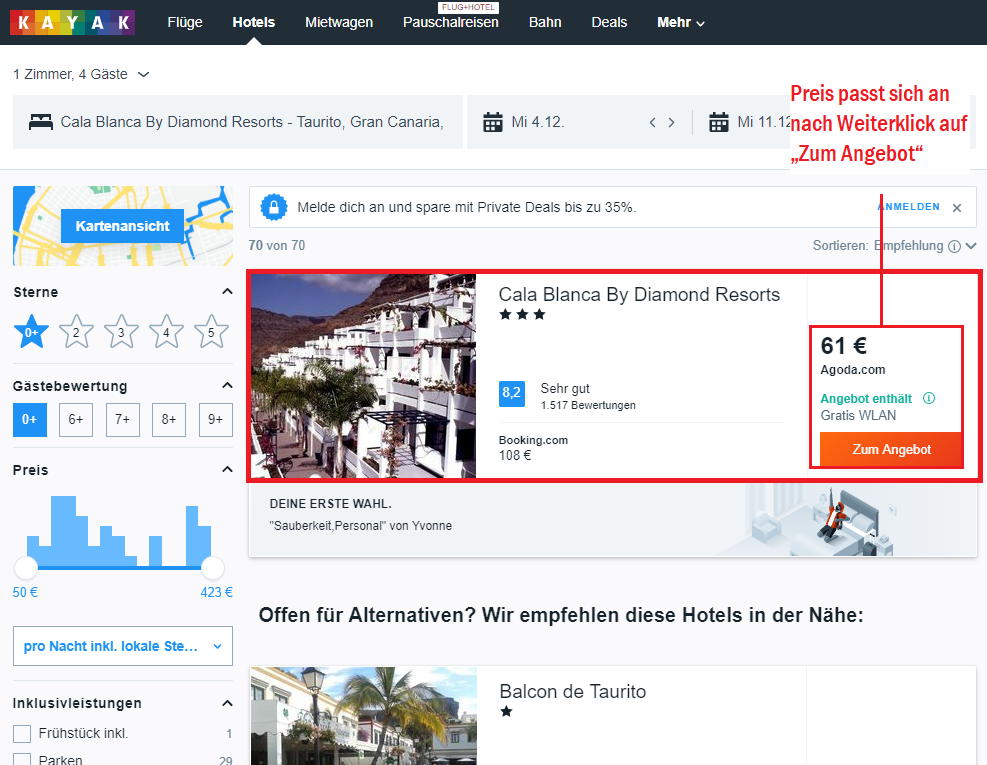This screenshot has width=987, height=765.
Task: Open the Mietwagen tab
Action: pyautogui.click(x=339, y=23)
